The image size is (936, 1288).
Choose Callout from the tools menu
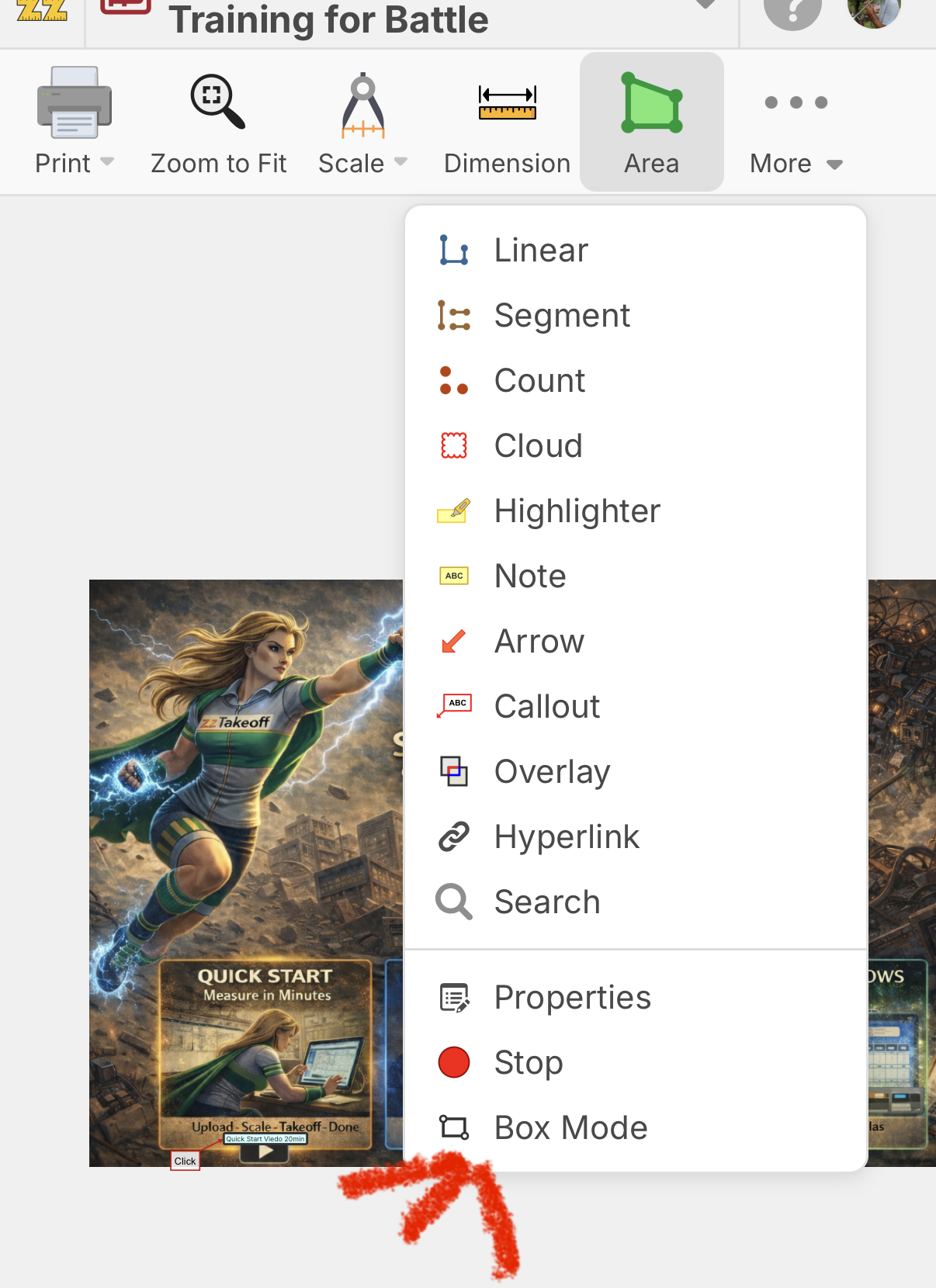pyautogui.click(x=546, y=707)
